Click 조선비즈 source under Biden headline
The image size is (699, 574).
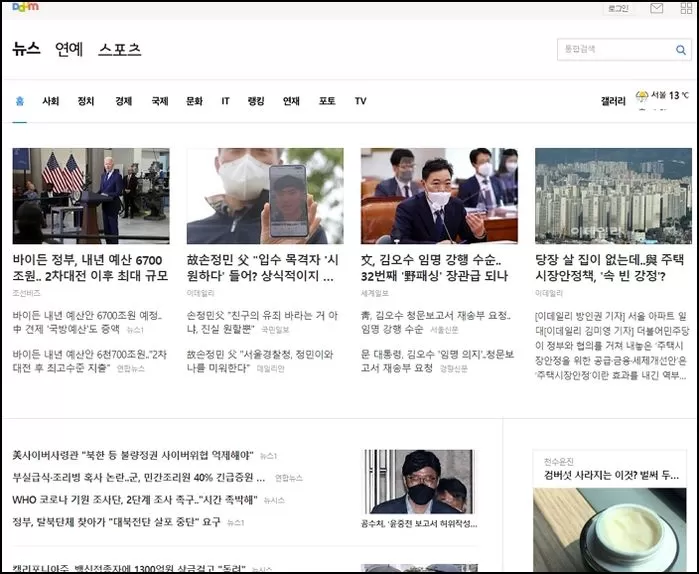pyautogui.click(x=26, y=293)
